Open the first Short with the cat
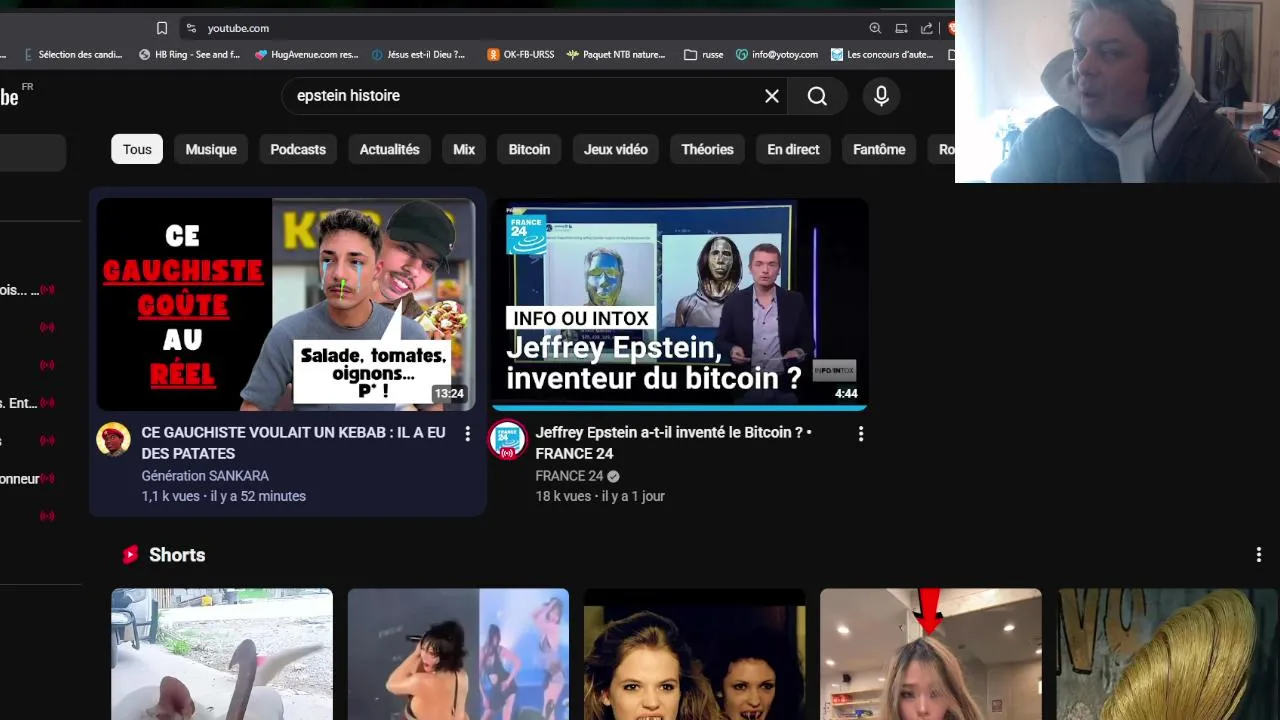The image size is (1280, 720). pos(222,654)
